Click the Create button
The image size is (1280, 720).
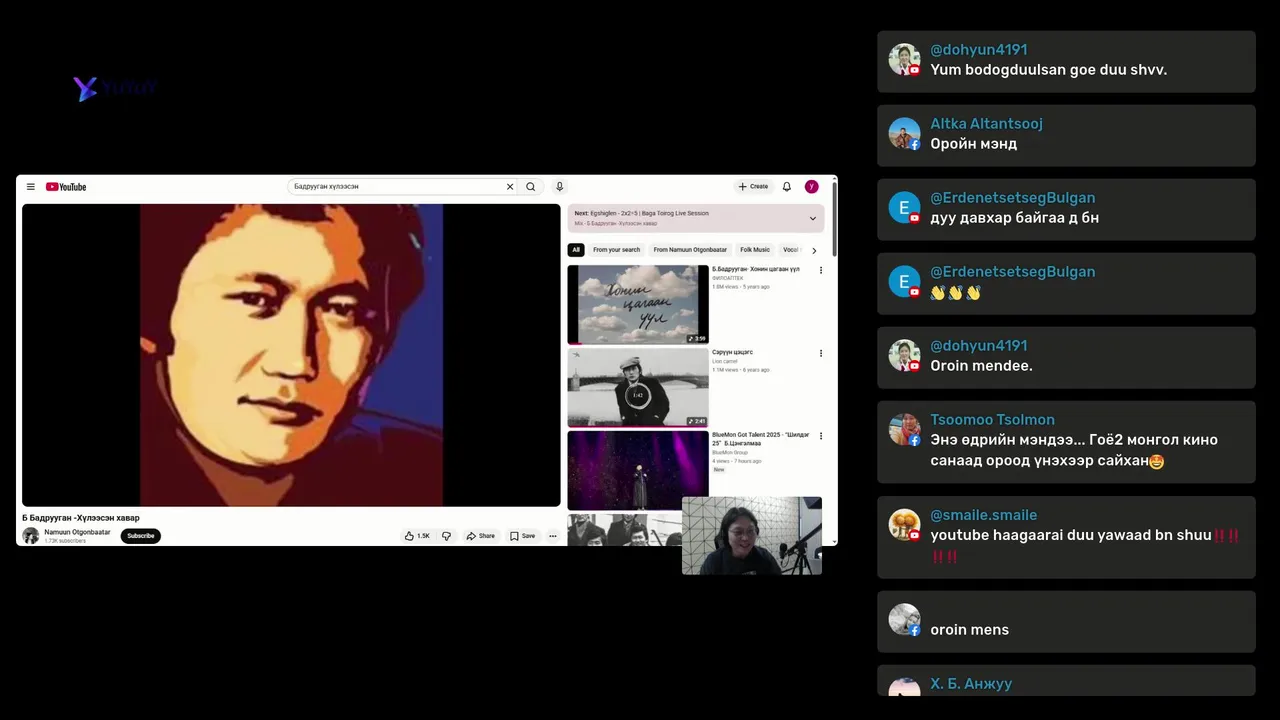point(754,187)
